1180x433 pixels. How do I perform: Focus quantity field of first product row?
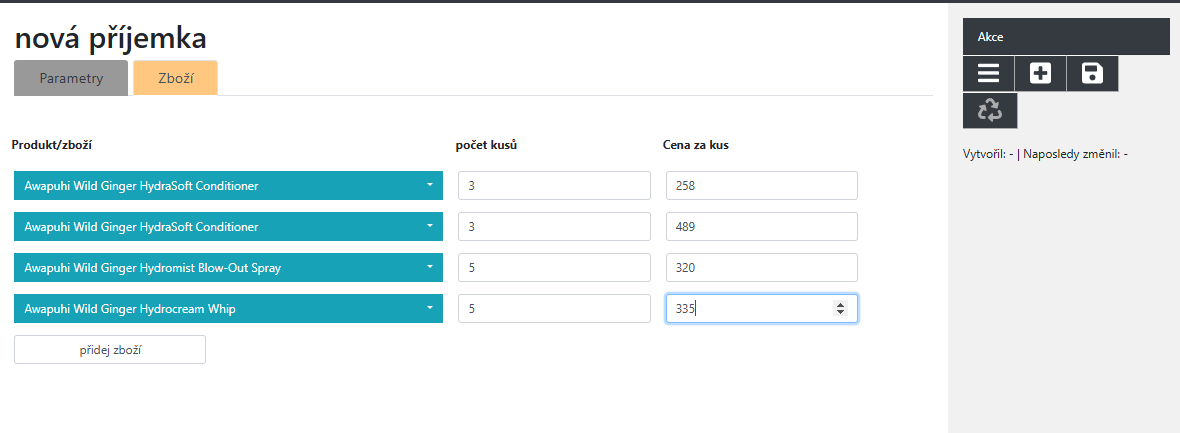(x=554, y=185)
